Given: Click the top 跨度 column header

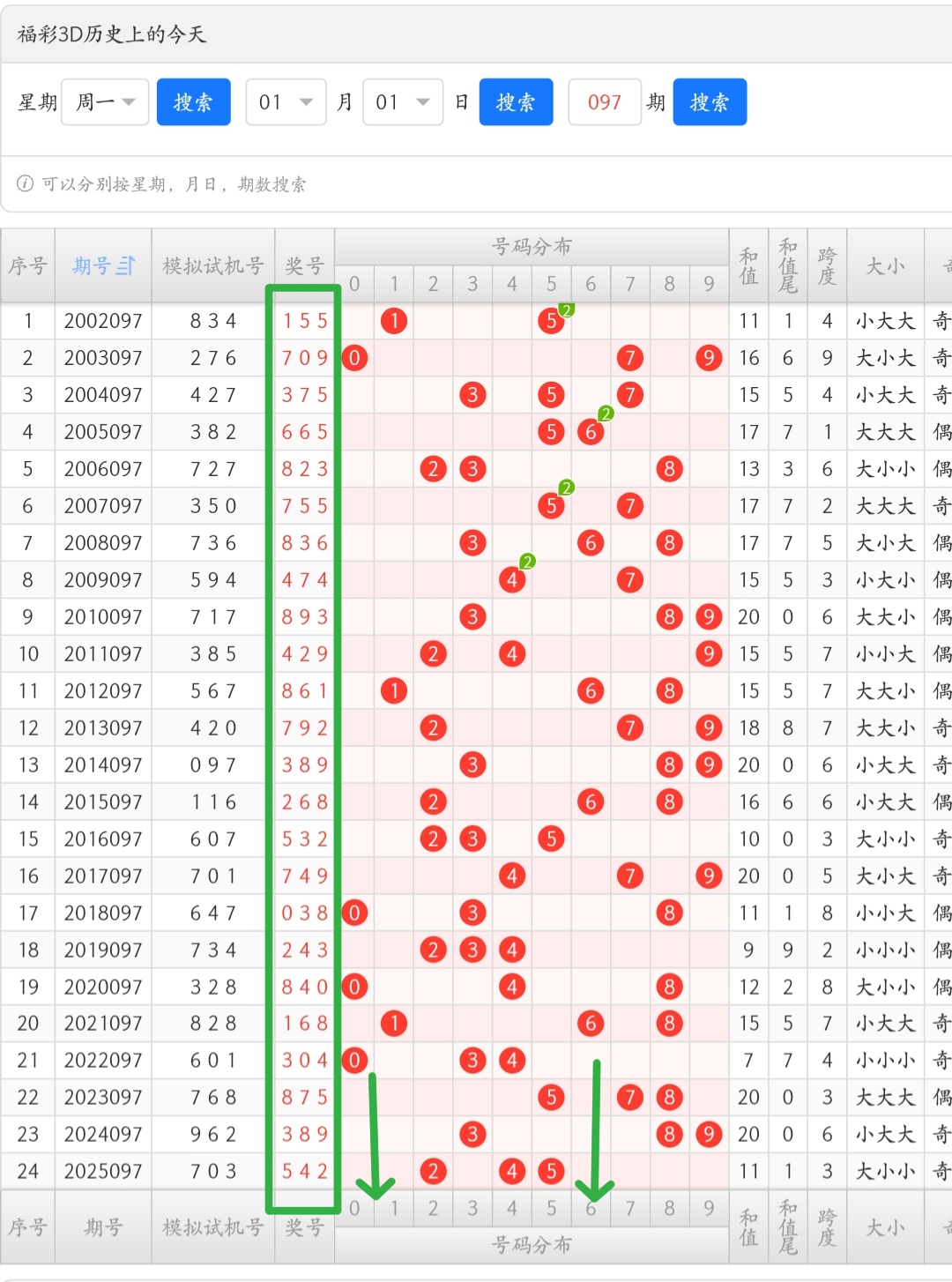Looking at the screenshot, I should (x=827, y=265).
